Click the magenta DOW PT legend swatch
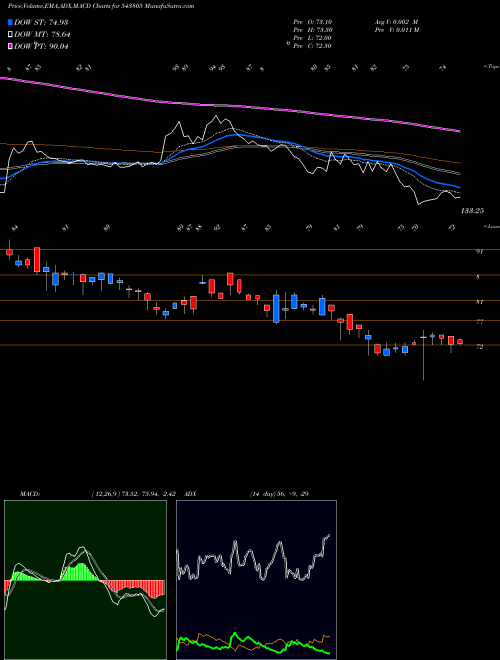 pyautogui.click(x=10, y=46)
